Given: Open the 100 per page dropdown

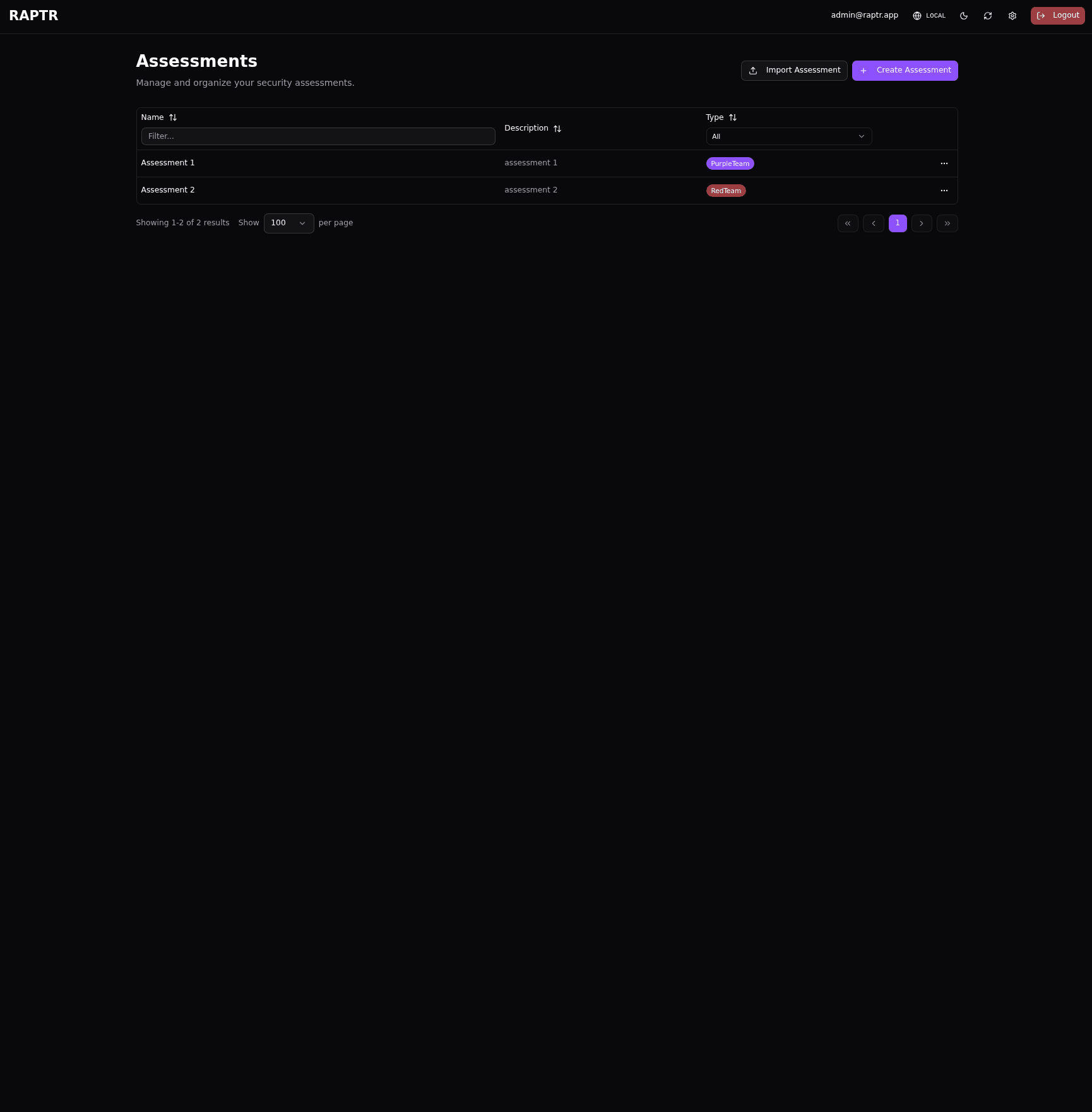Looking at the screenshot, I should click(289, 223).
